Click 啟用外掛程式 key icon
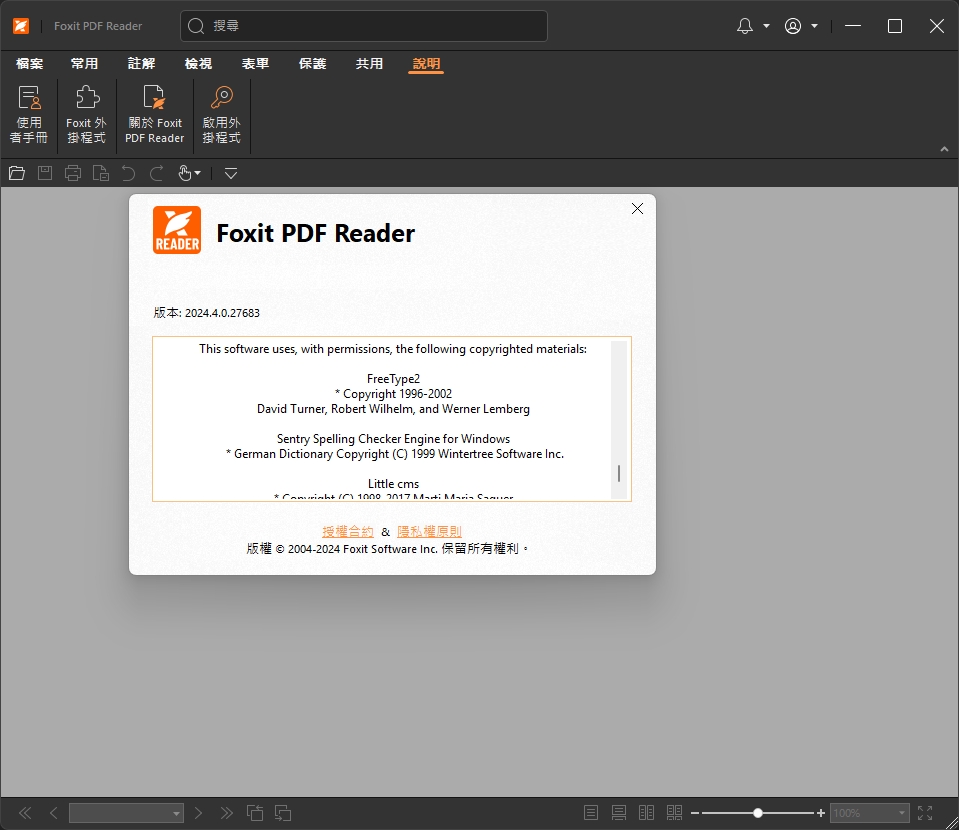This screenshot has height=830, width=959. coord(221,98)
